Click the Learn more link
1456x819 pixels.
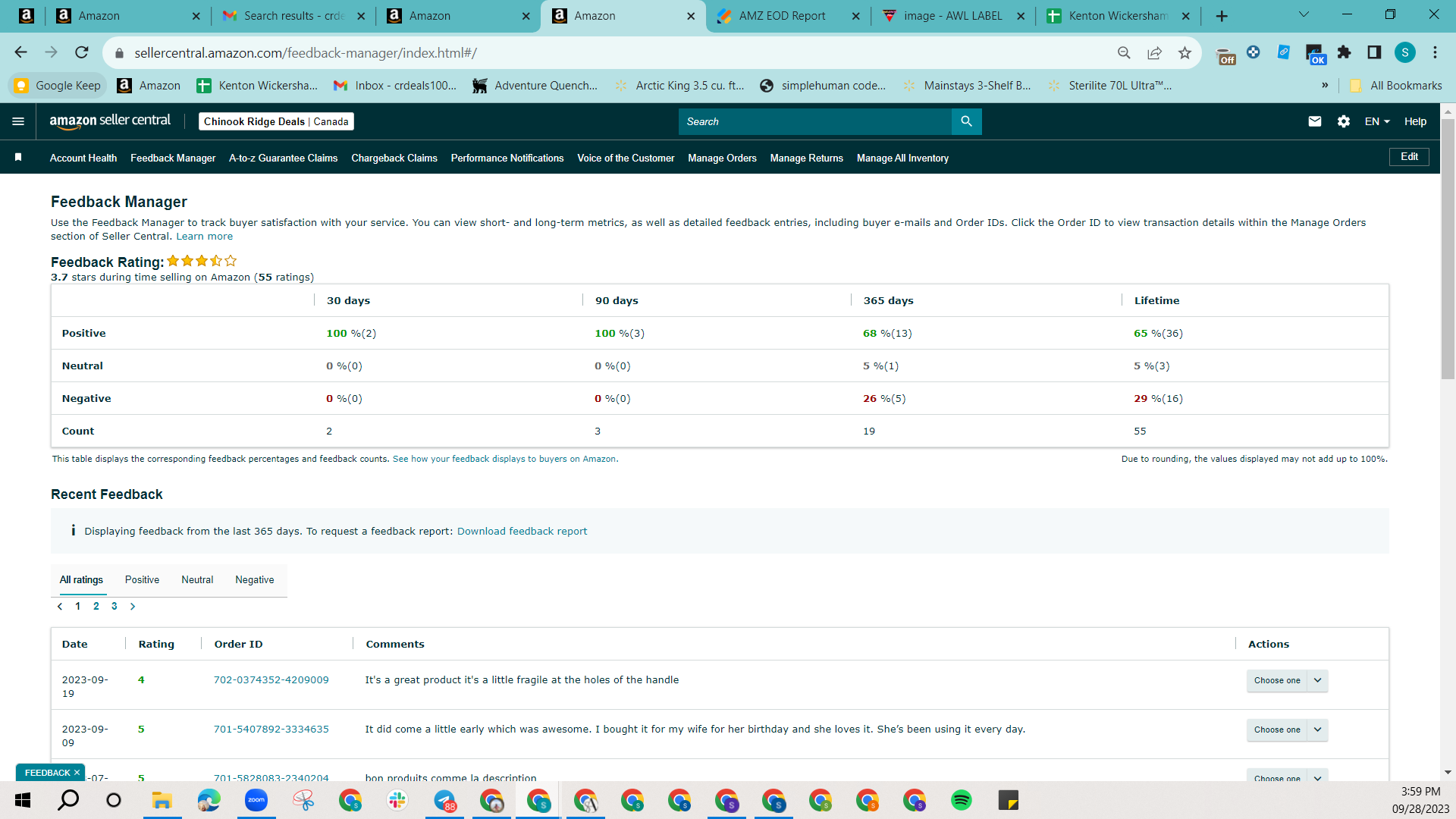coord(205,236)
